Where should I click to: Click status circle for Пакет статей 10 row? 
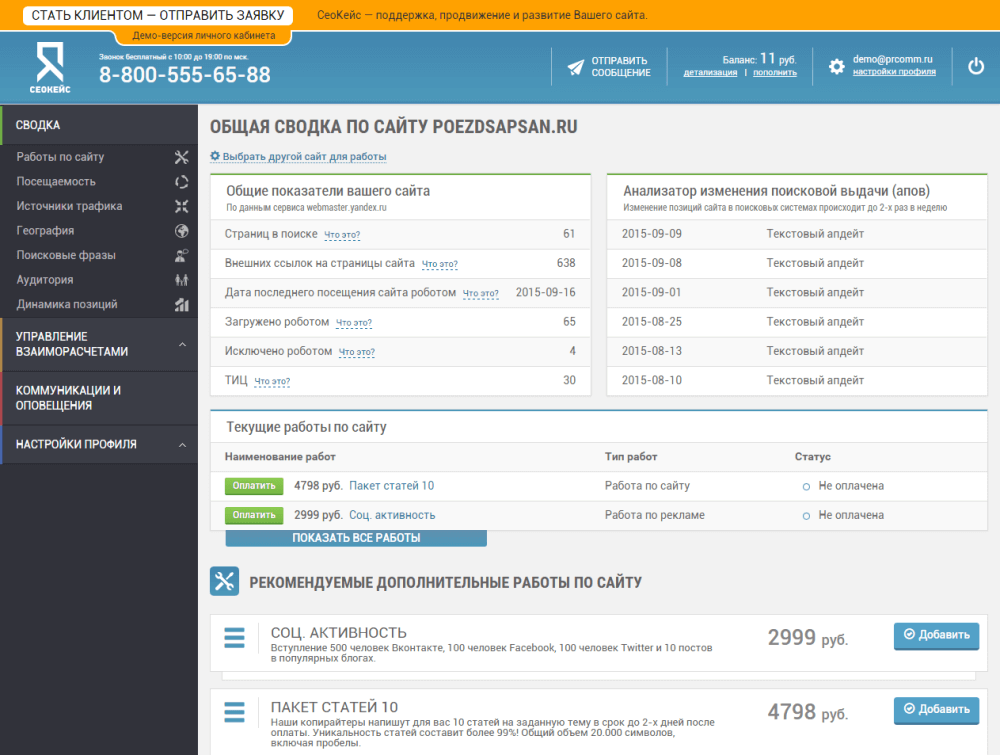pyautogui.click(x=806, y=487)
